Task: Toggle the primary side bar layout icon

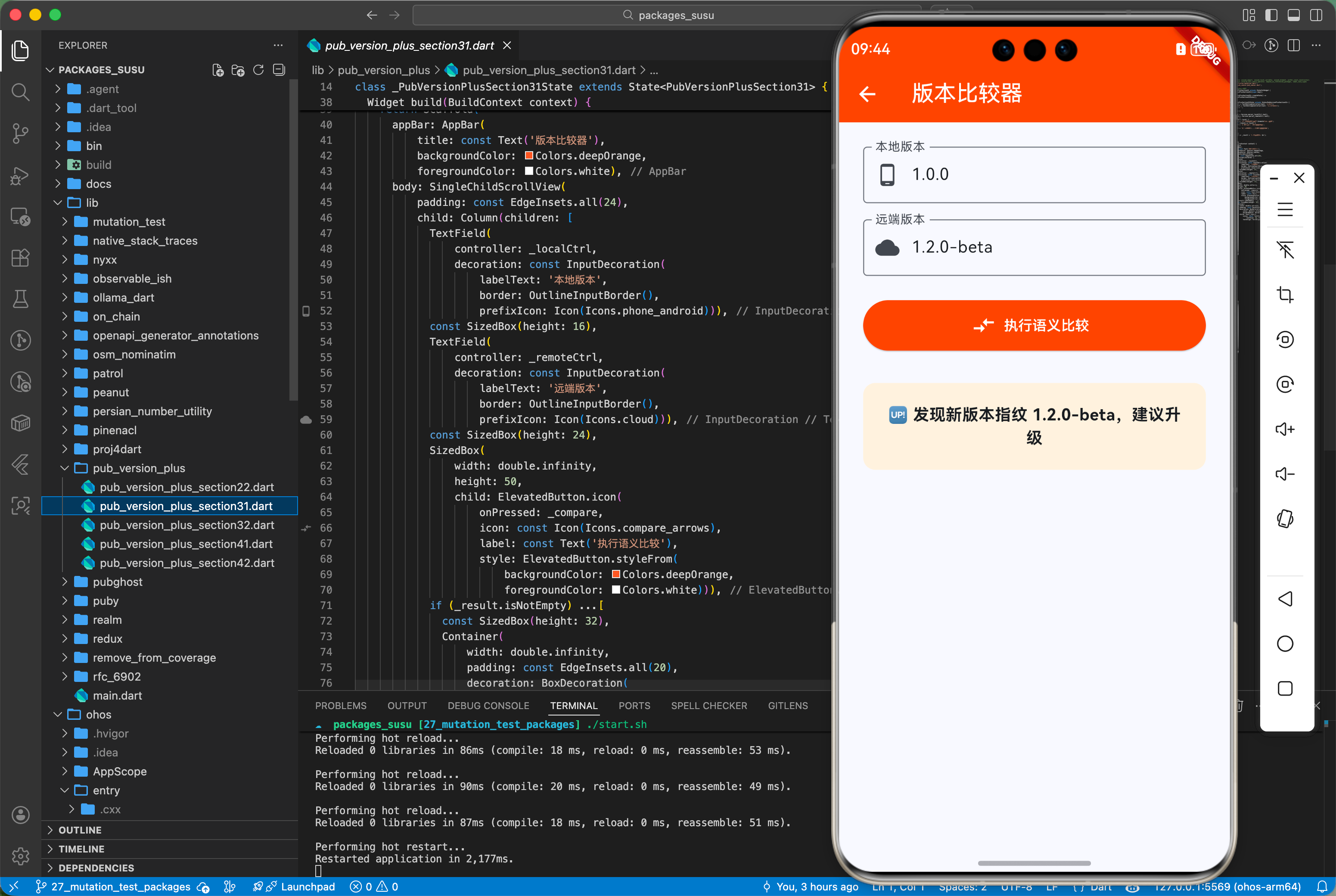Action: (x=1271, y=15)
